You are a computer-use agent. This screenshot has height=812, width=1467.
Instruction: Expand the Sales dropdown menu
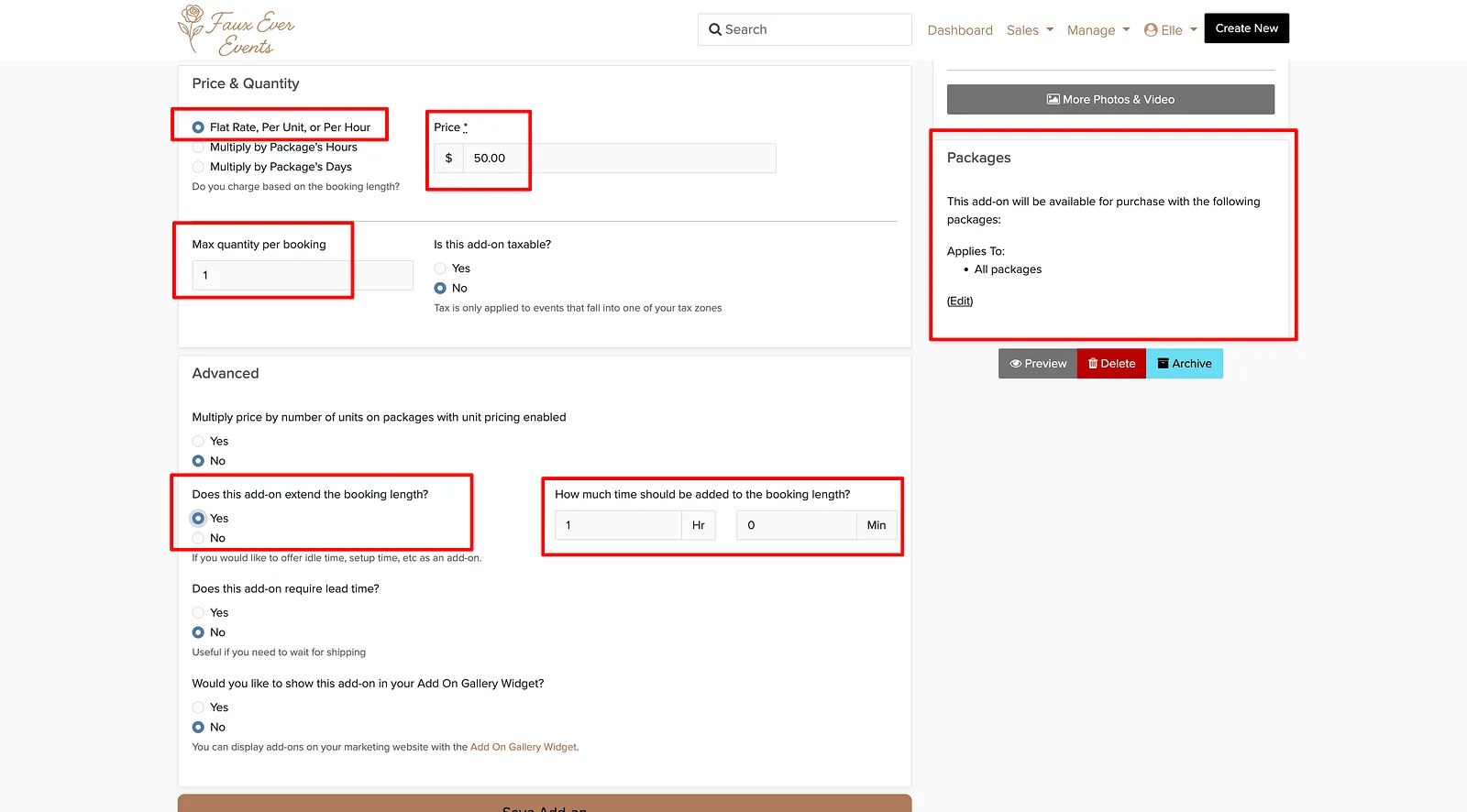tap(1030, 30)
